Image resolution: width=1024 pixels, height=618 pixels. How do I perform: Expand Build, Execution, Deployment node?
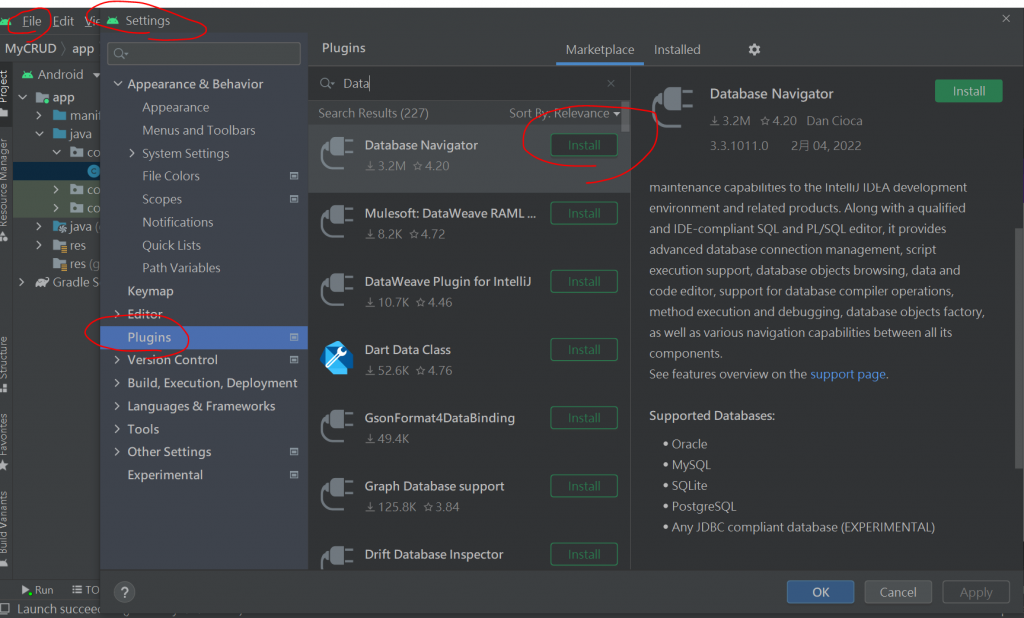[118, 383]
